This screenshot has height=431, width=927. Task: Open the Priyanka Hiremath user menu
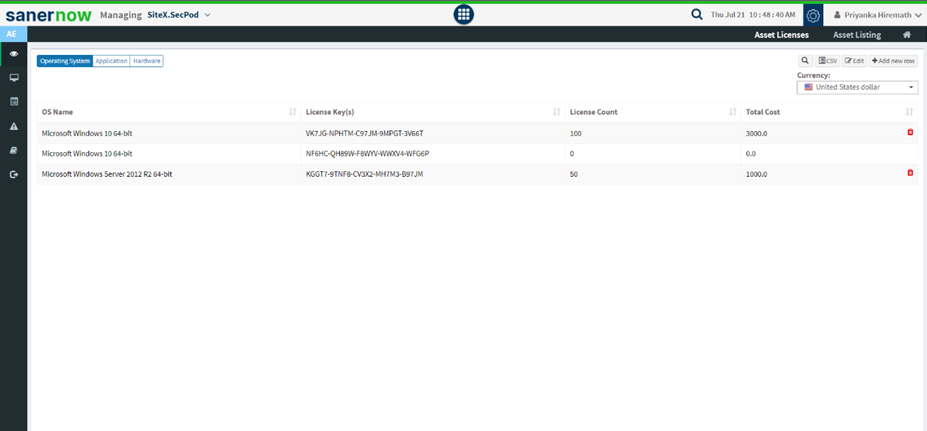tap(877, 15)
